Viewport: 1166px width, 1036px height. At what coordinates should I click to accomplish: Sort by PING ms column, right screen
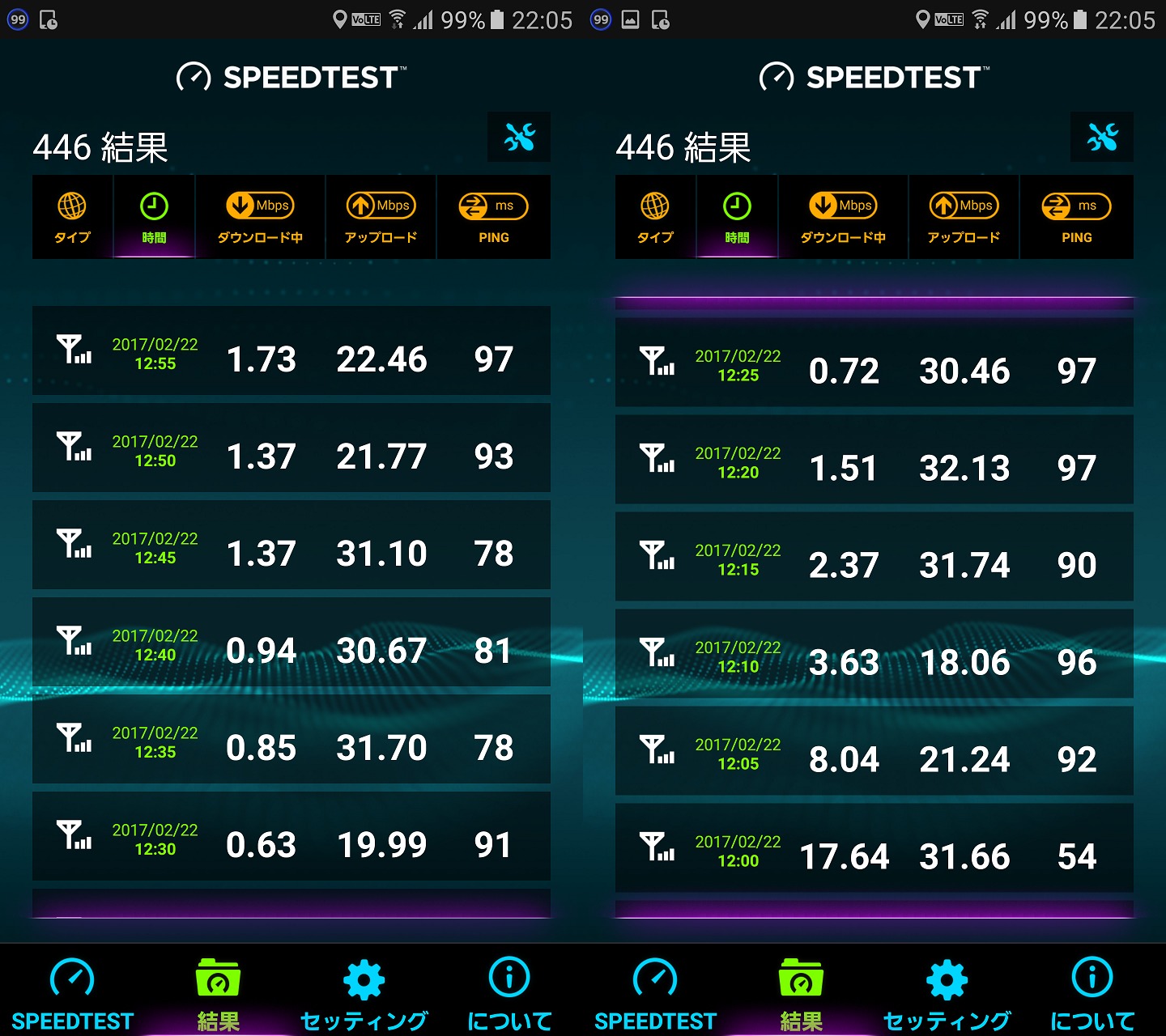tap(1077, 217)
